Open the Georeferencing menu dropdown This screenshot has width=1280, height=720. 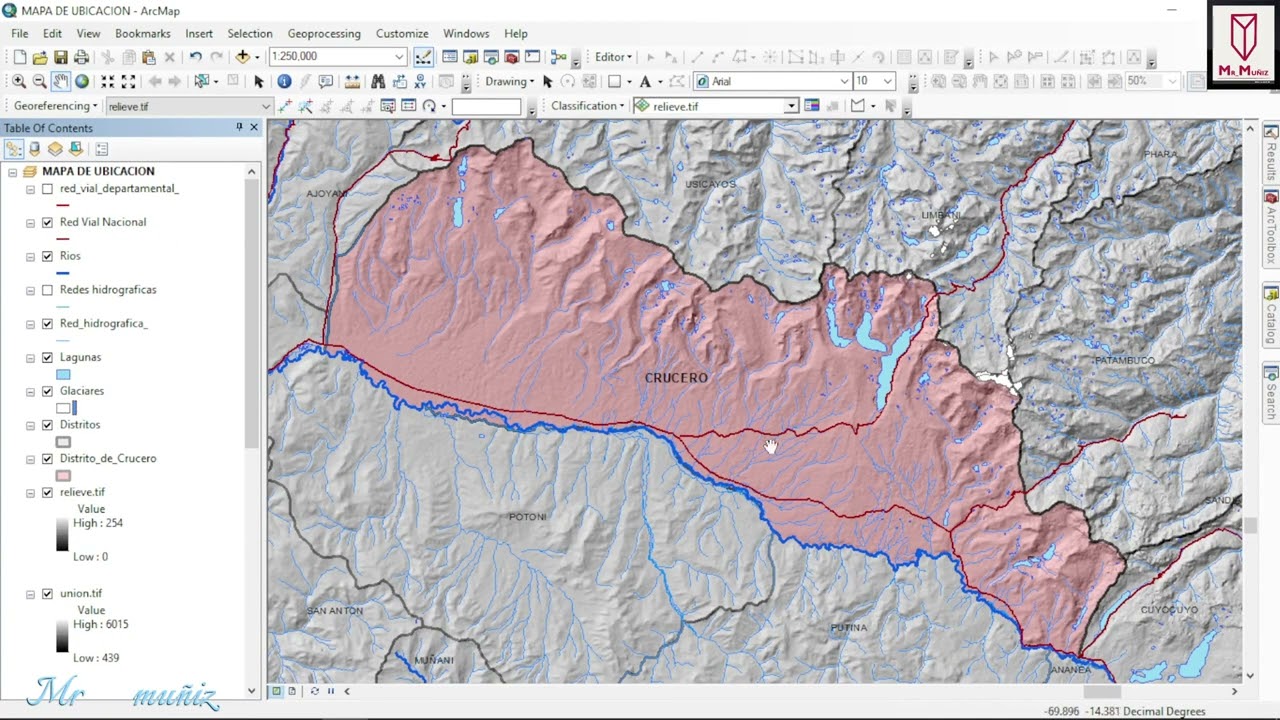pos(56,106)
